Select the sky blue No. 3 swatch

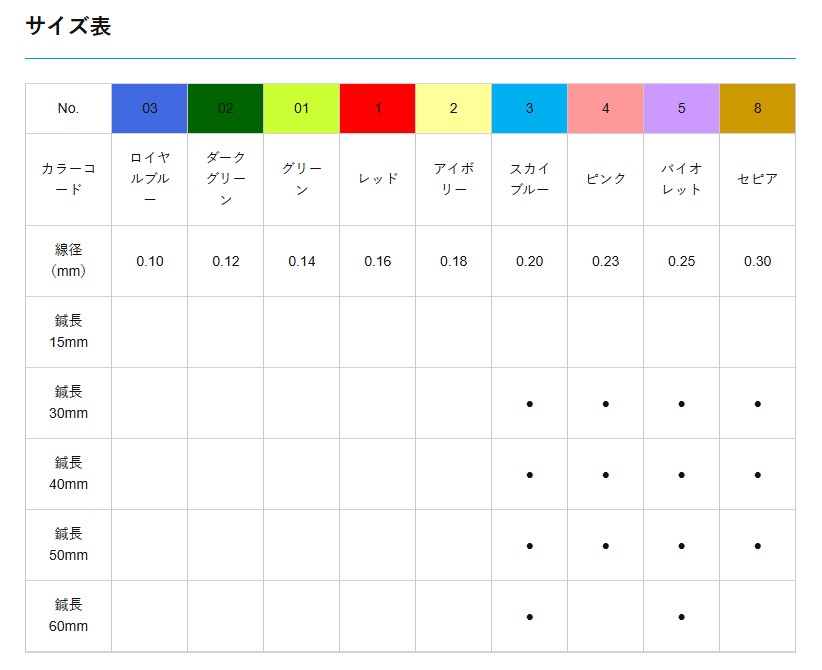pyautogui.click(x=529, y=108)
